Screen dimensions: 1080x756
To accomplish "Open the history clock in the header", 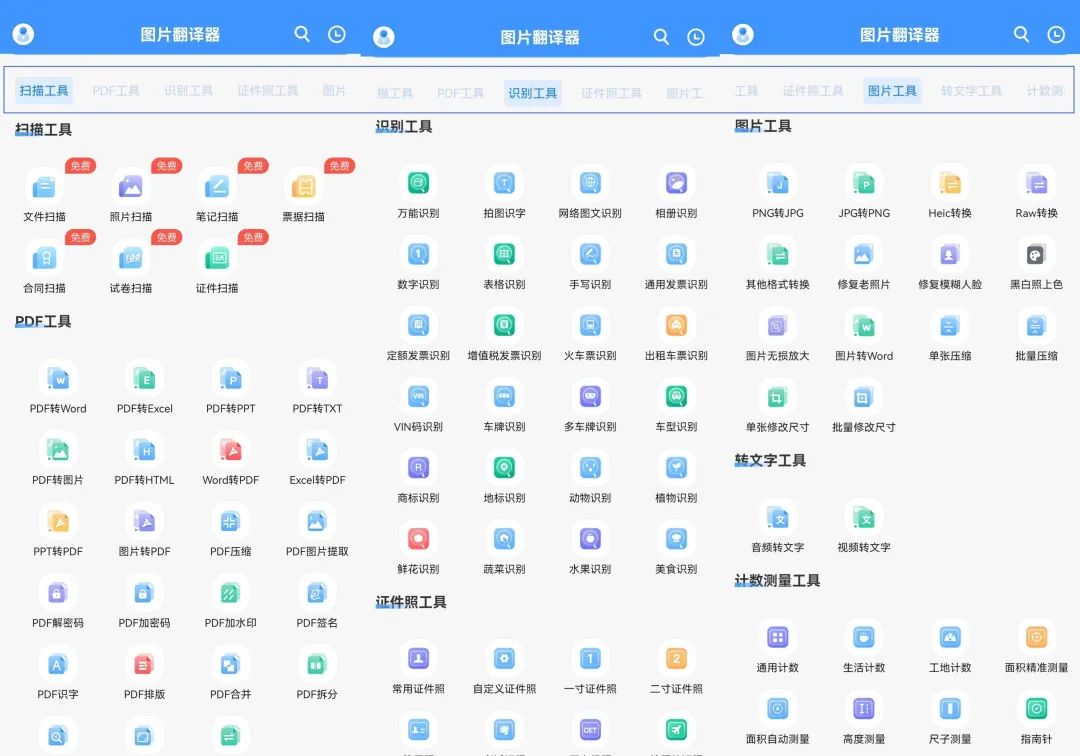I will pos(337,33).
